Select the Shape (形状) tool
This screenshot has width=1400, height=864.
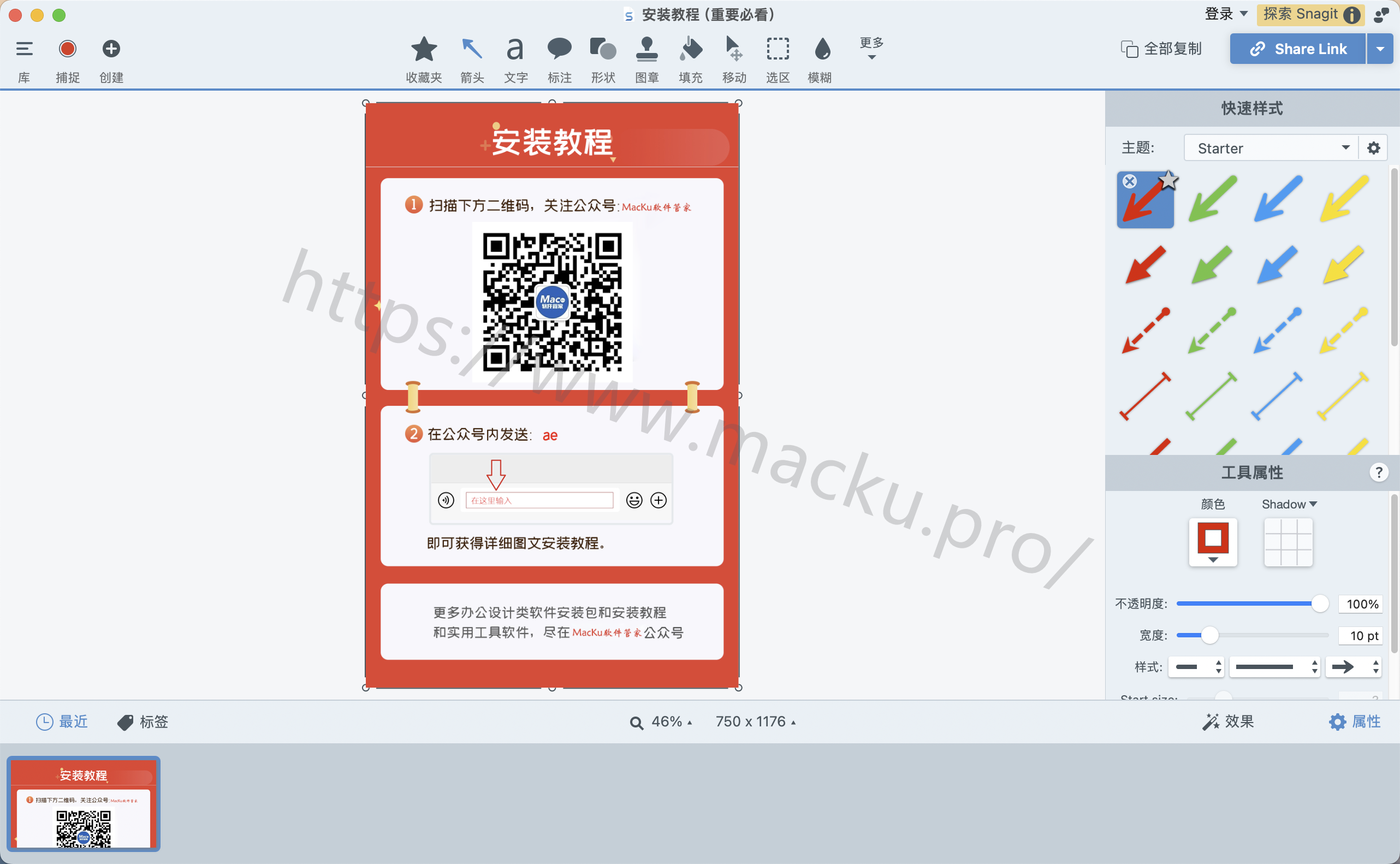point(603,49)
